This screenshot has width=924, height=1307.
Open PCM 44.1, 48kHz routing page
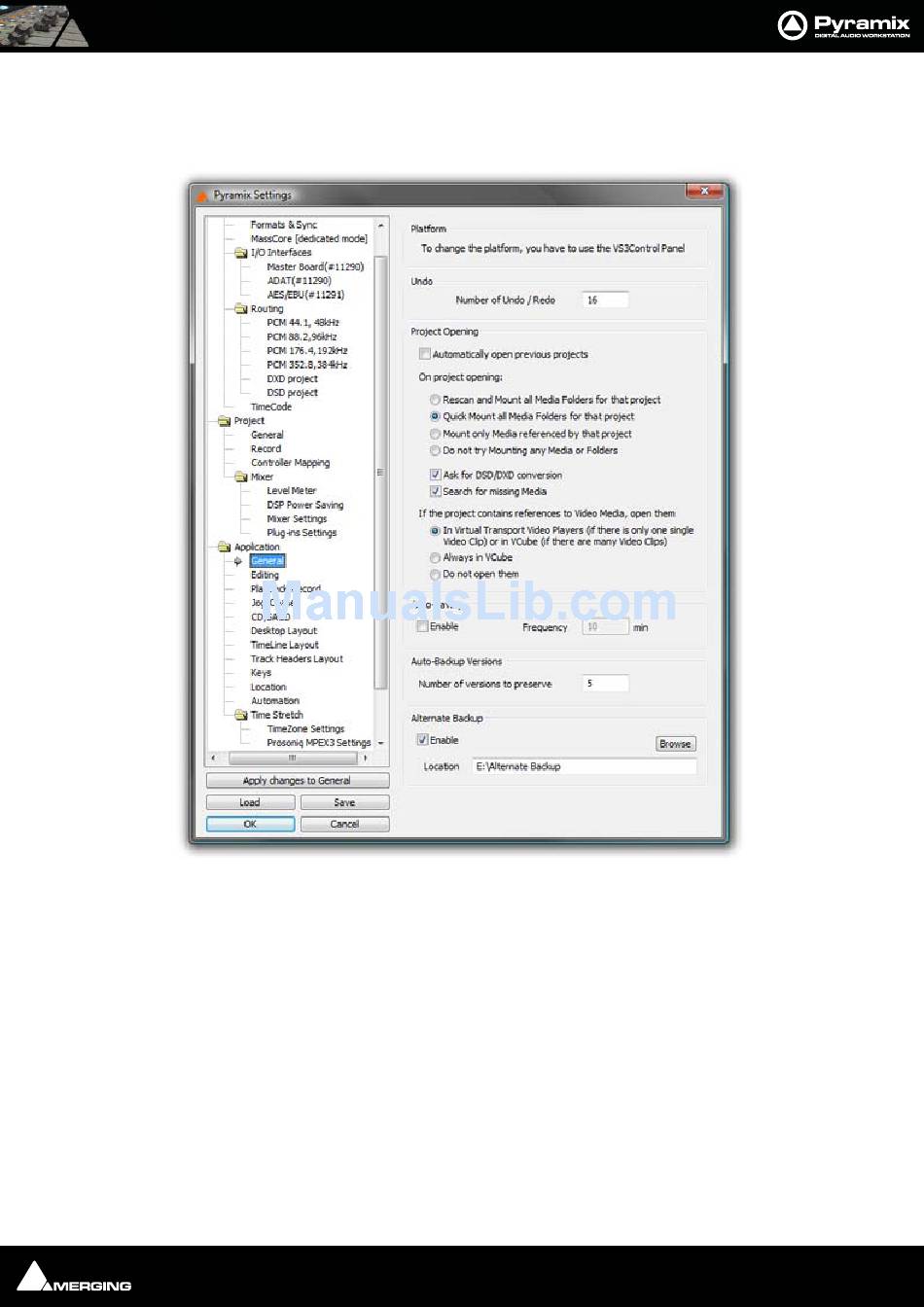(302, 322)
